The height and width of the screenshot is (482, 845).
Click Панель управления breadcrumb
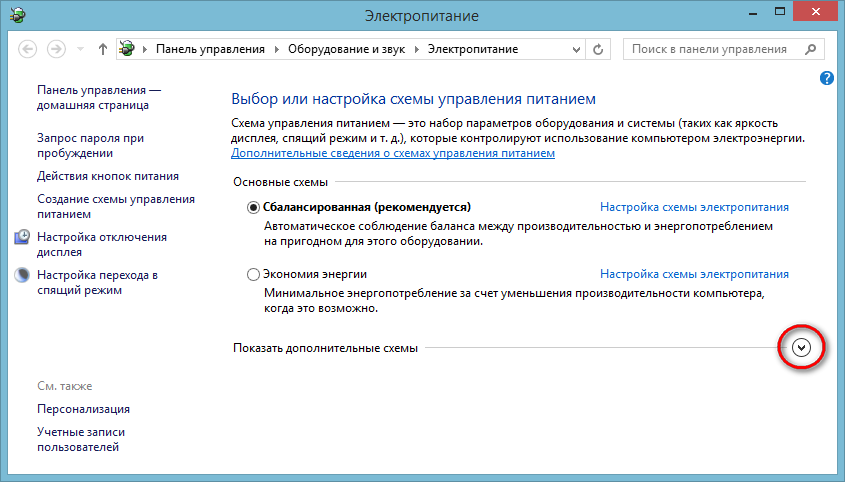tap(210, 49)
